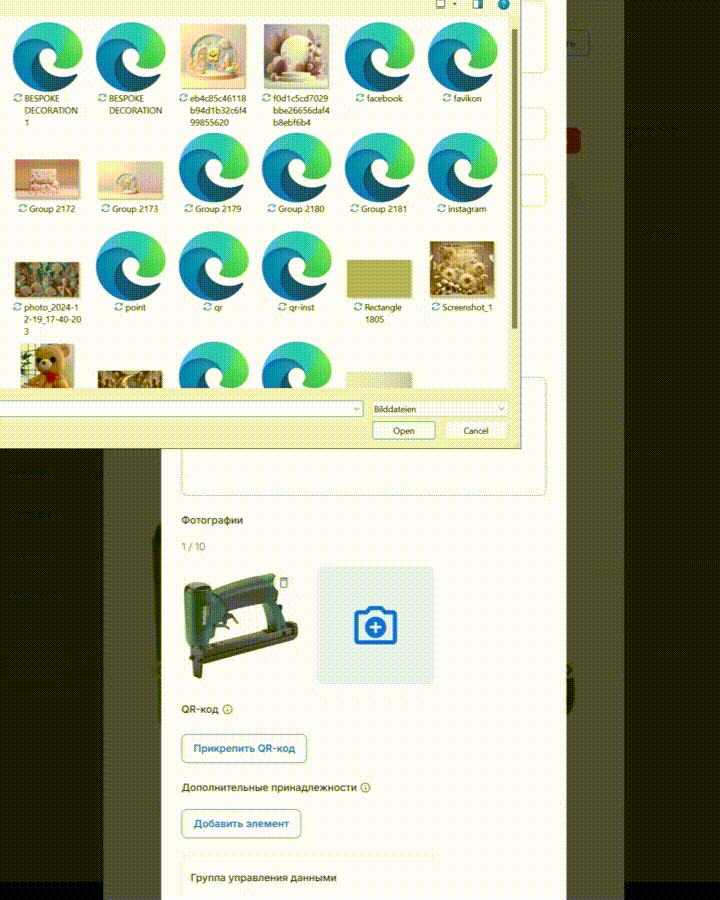720x900 pixels.
Task: Select the teddy bear image thumbnail
Action: (47, 366)
